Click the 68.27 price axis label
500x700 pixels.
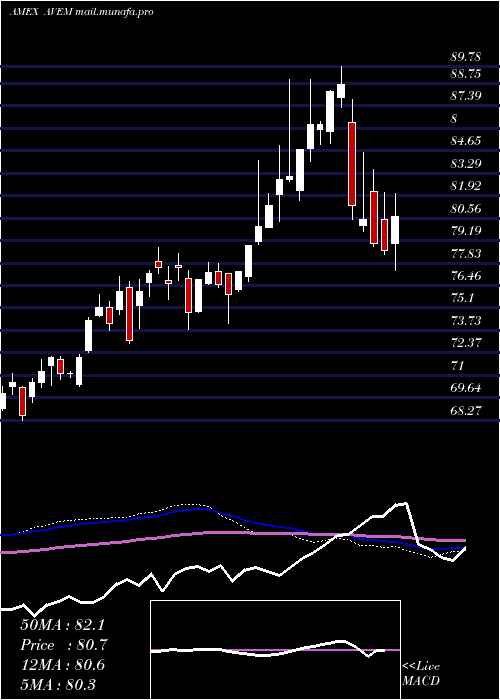click(466, 410)
